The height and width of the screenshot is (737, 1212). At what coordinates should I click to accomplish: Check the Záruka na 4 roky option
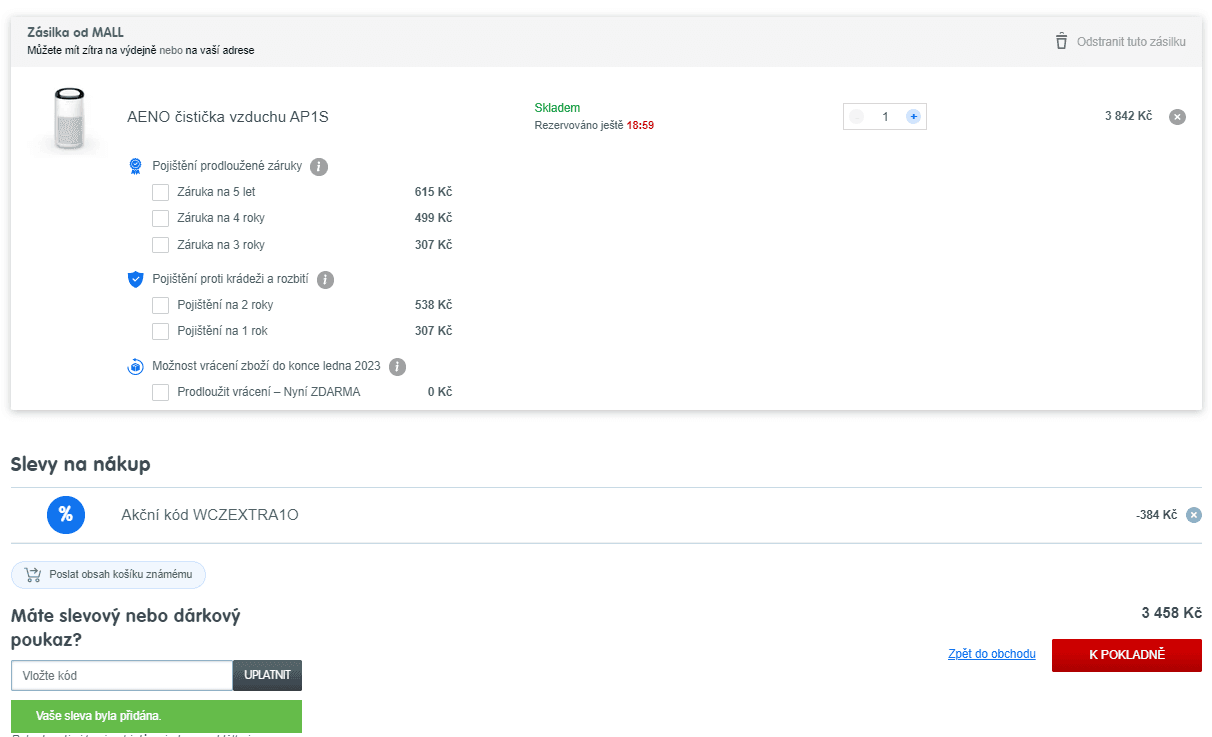pos(160,218)
